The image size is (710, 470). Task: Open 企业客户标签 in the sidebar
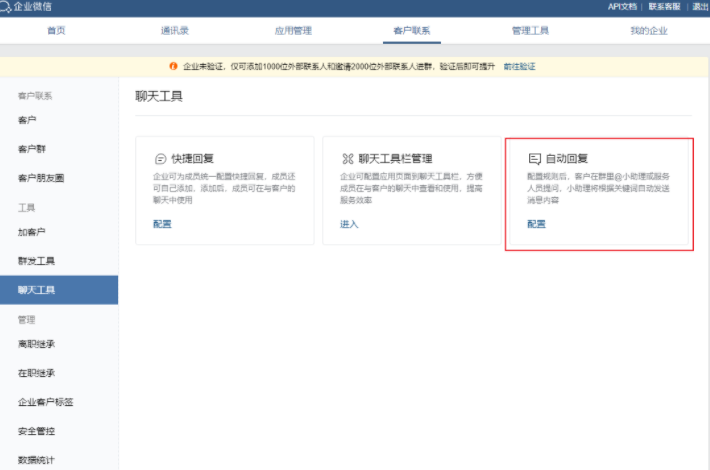[45, 402]
